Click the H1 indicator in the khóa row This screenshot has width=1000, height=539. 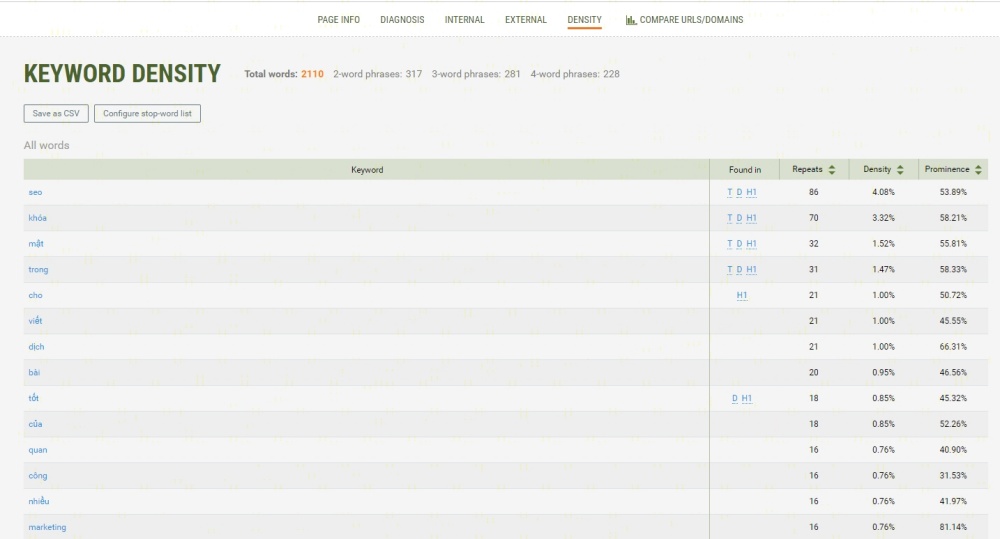pos(751,218)
